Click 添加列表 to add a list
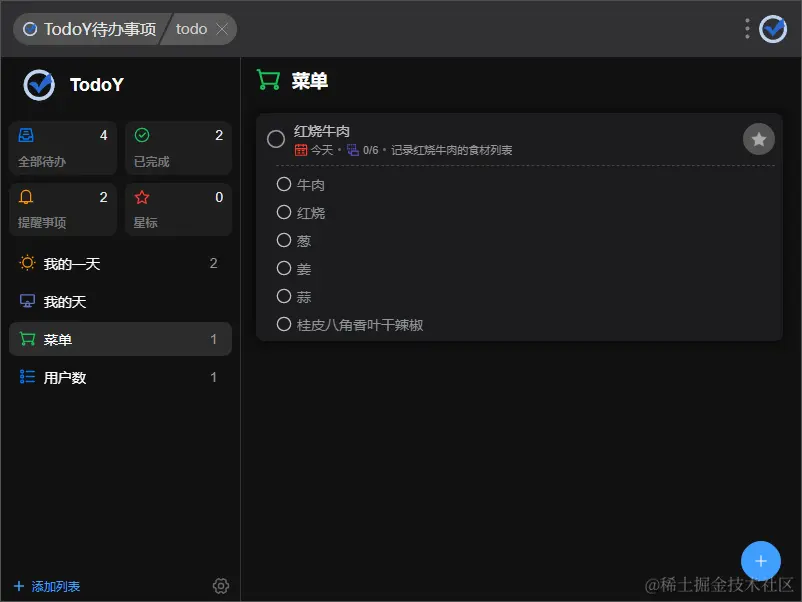 (x=47, y=586)
